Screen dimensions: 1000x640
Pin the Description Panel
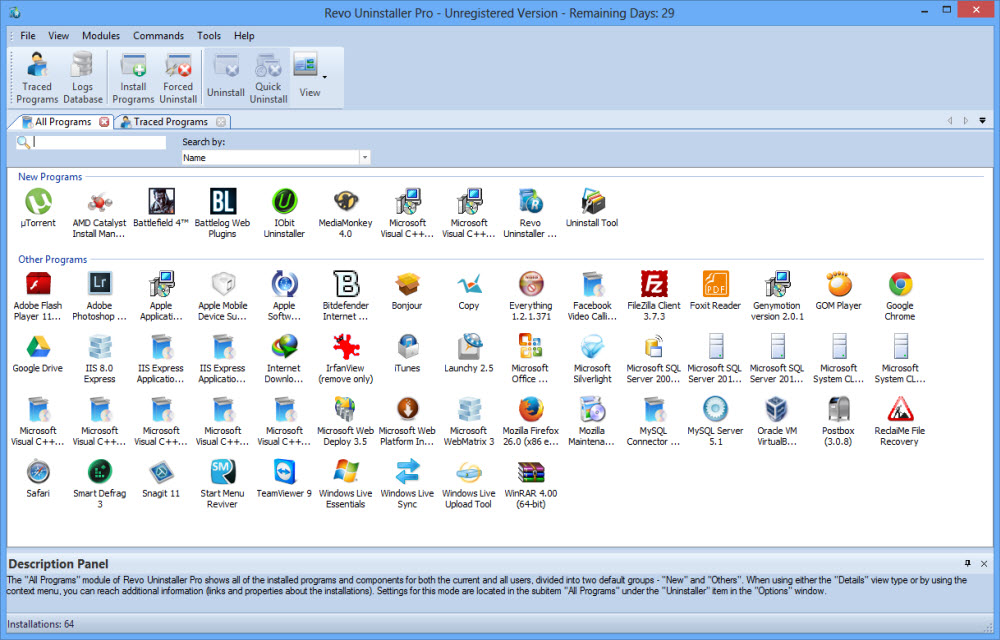967,563
